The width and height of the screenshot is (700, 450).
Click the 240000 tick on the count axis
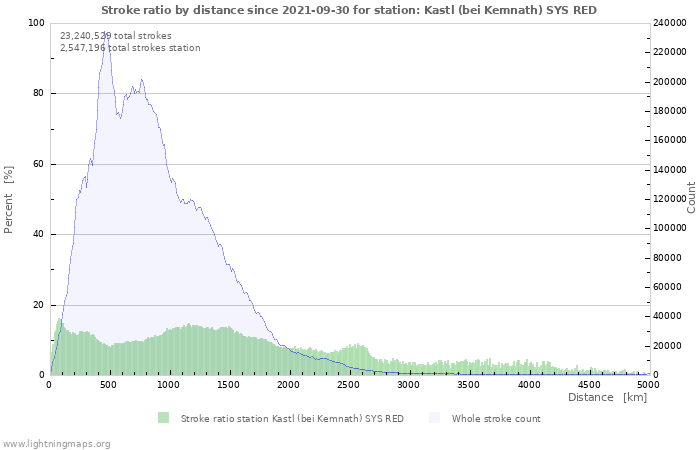(671, 23)
